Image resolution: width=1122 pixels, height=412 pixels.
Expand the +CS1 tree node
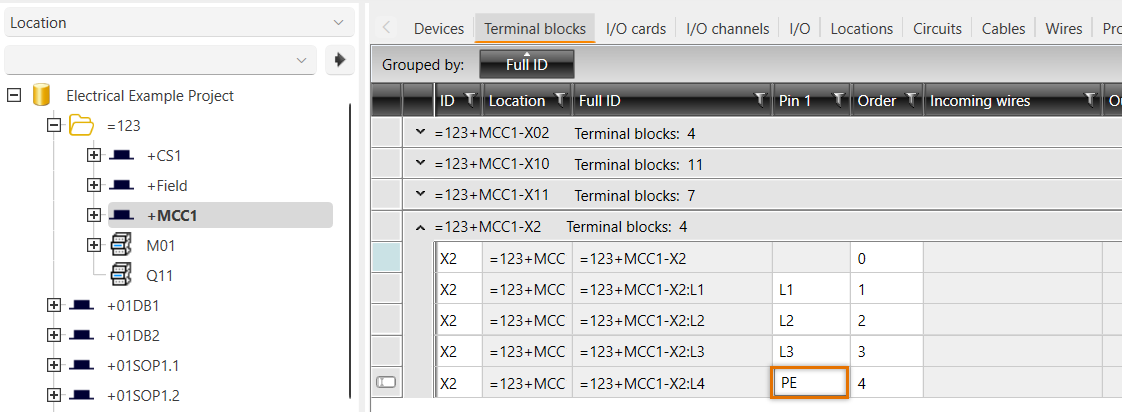coord(94,156)
